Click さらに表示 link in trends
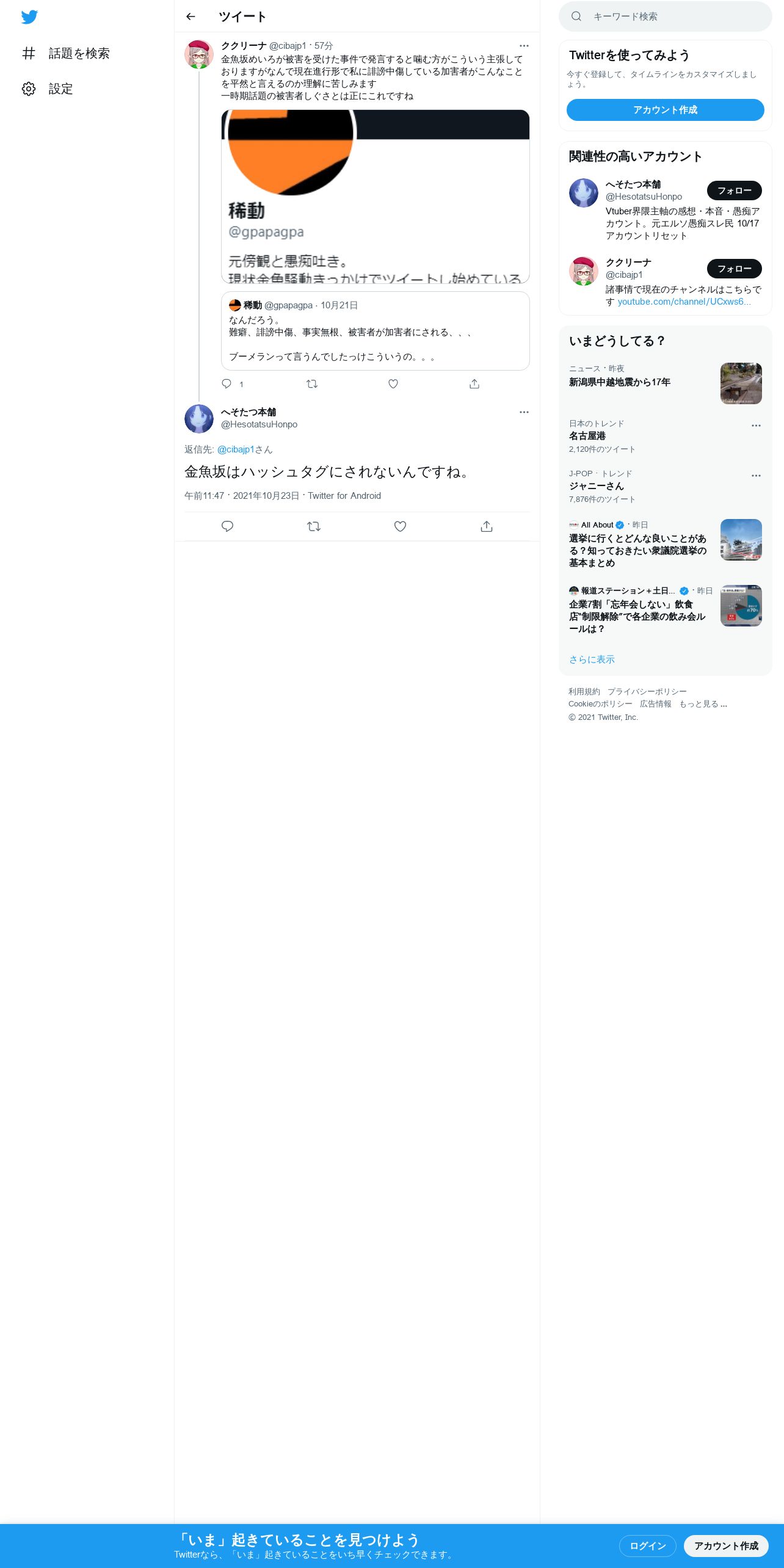The width and height of the screenshot is (784, 1568). tap(592, 659)
